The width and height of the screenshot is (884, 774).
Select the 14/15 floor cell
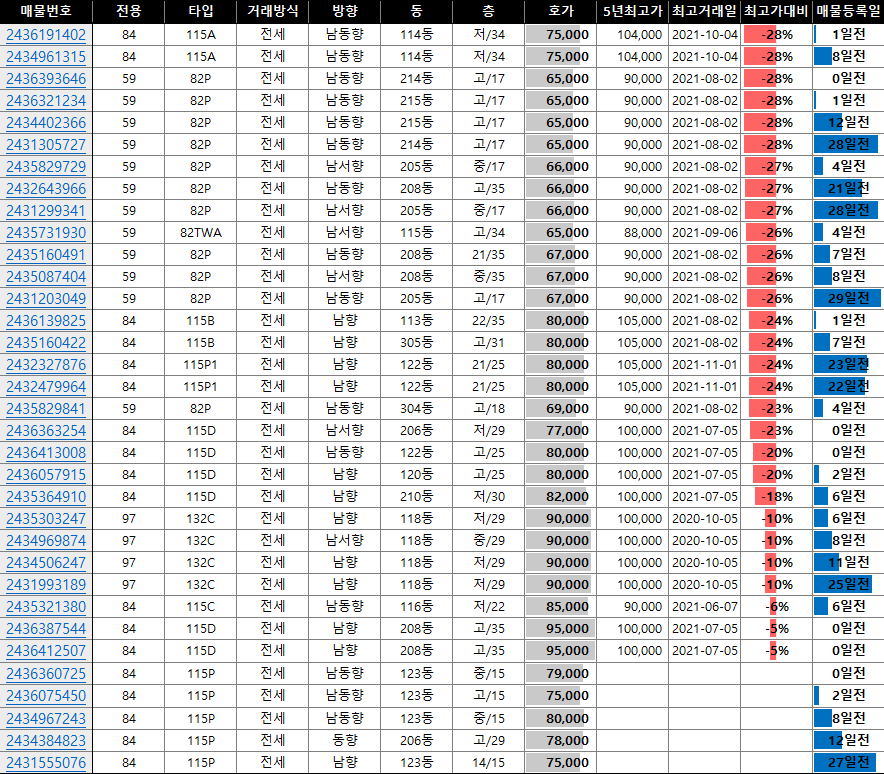[488, 763]
